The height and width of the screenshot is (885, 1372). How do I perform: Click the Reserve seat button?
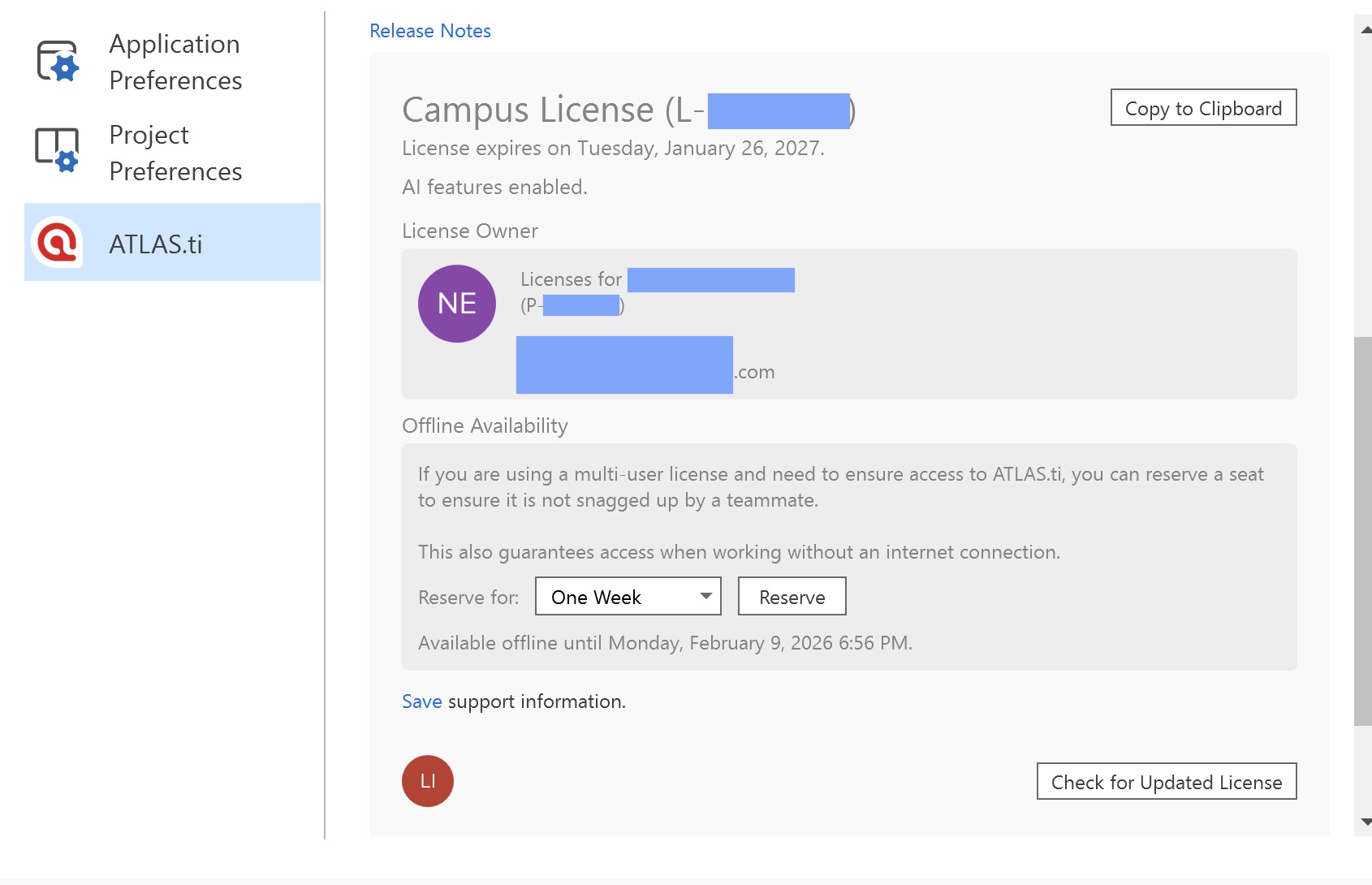792,596
